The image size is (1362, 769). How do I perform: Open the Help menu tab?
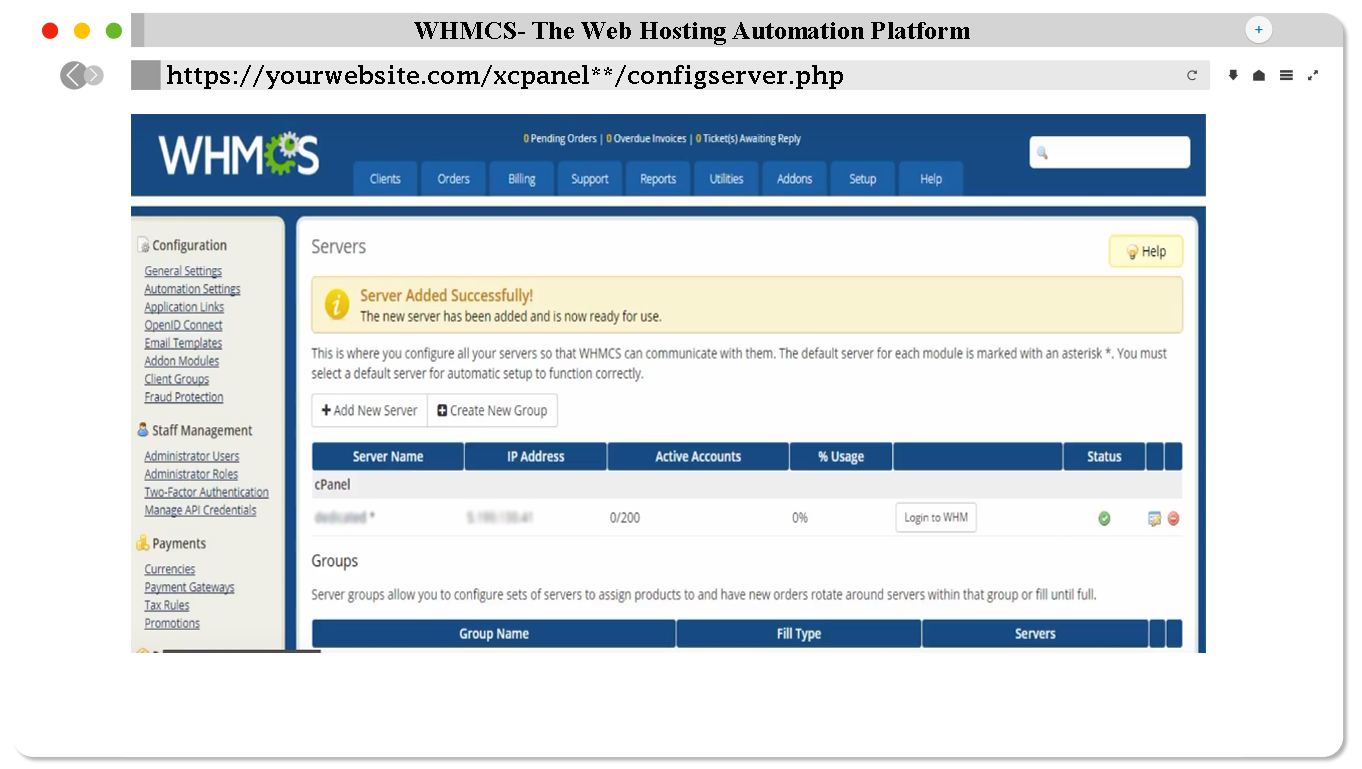(931, 179)
